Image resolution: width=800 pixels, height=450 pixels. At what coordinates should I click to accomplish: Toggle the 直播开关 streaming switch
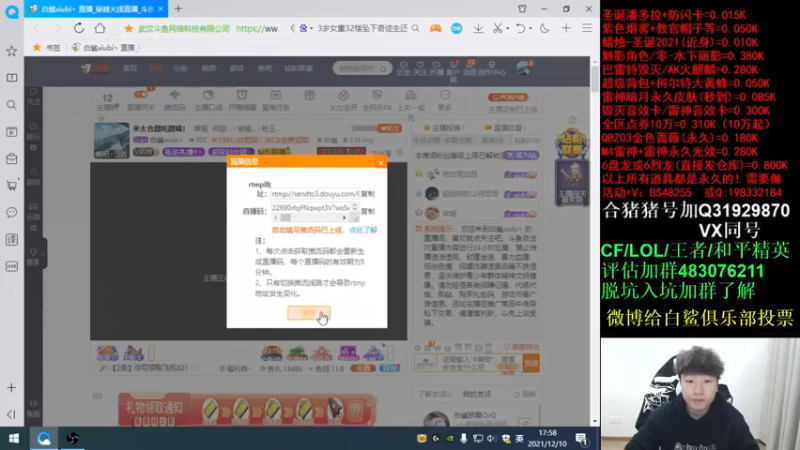click(x=140, y=100)
